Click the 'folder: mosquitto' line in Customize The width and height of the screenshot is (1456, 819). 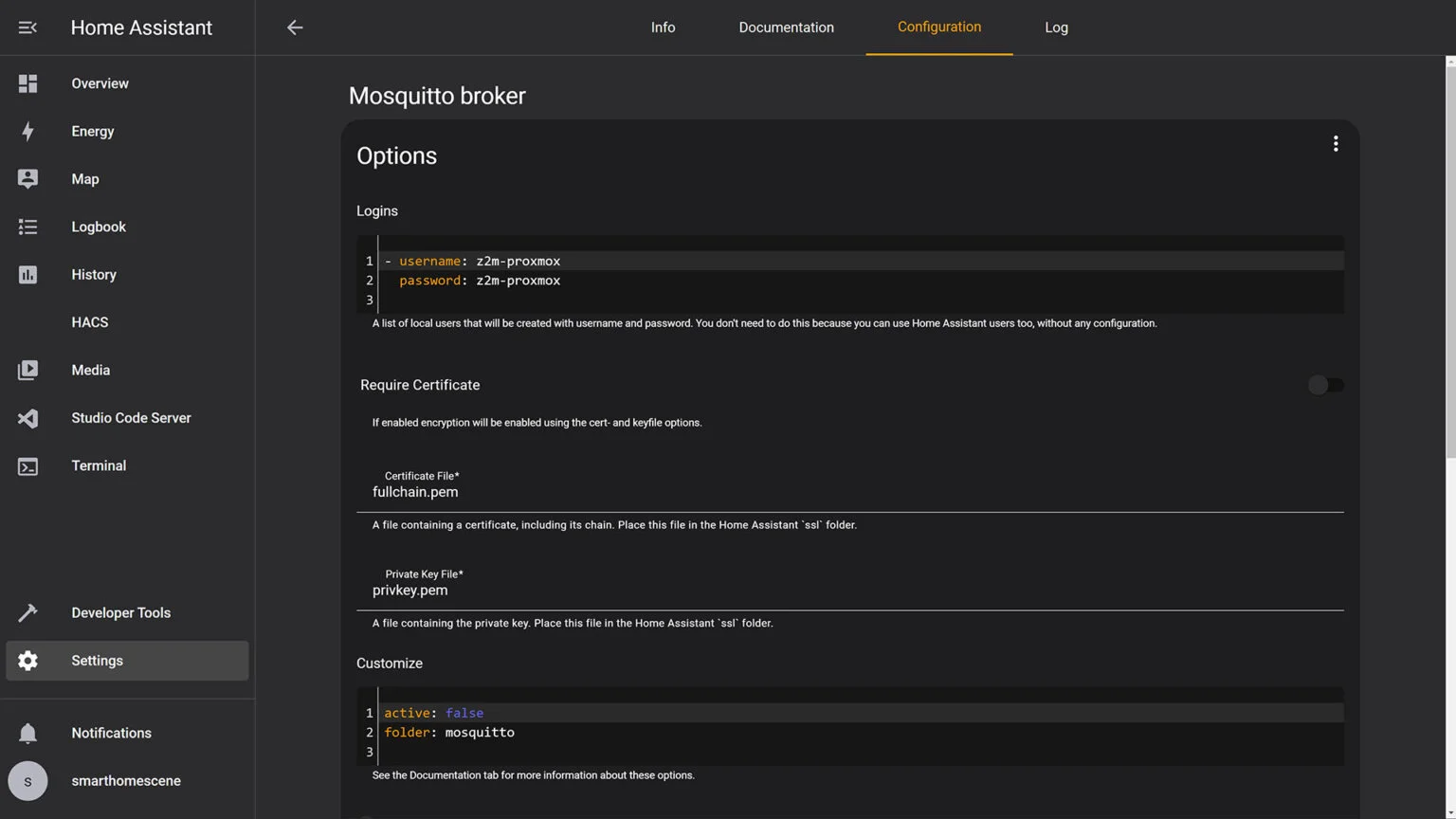(861, 733)
